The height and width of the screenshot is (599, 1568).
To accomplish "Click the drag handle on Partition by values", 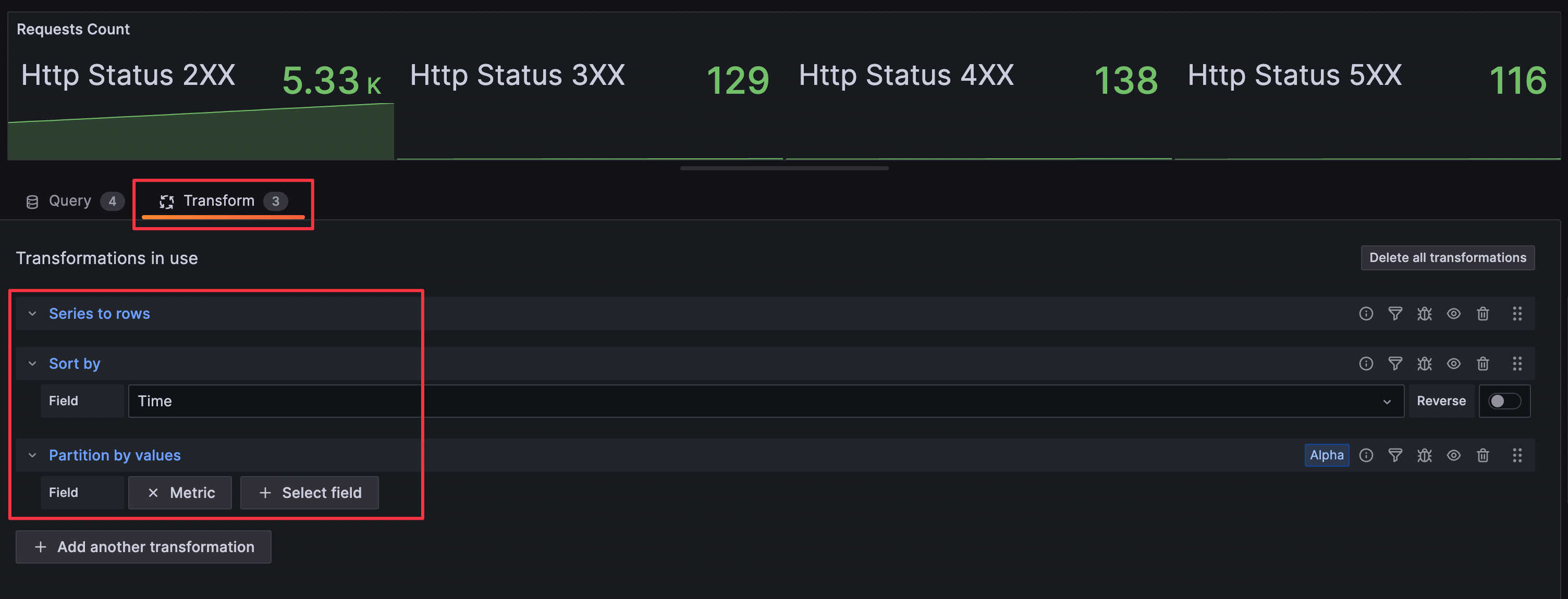I will 1517,455.
